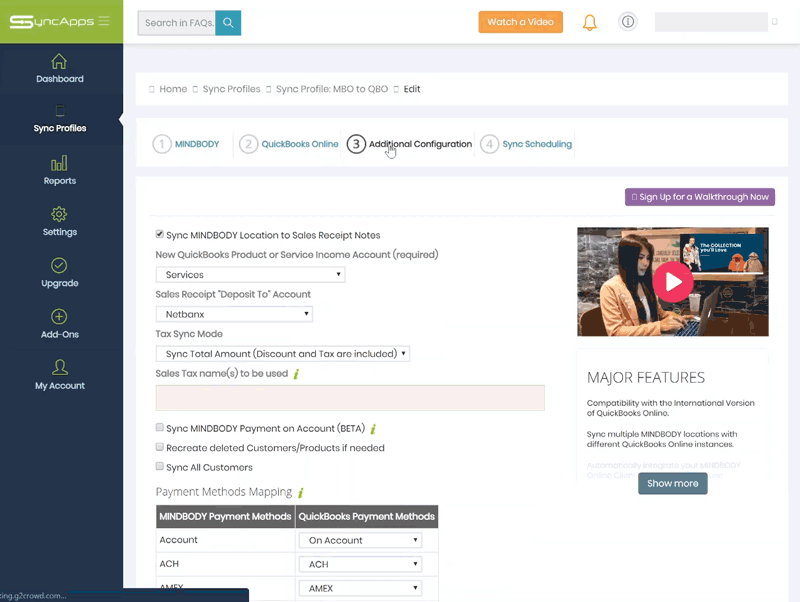Open the On Account payment method dropdown
The image size is (800, 602).
click(360, 540)
